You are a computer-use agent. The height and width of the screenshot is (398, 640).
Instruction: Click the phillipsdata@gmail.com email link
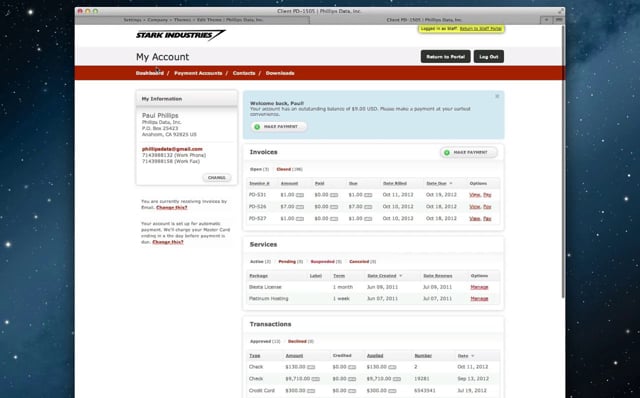click(172, 149)
